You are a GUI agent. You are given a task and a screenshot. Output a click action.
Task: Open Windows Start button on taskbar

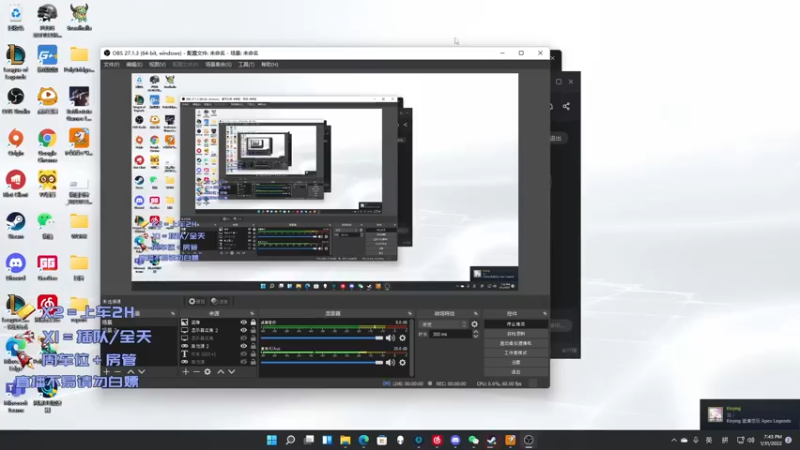coord(272,440)
